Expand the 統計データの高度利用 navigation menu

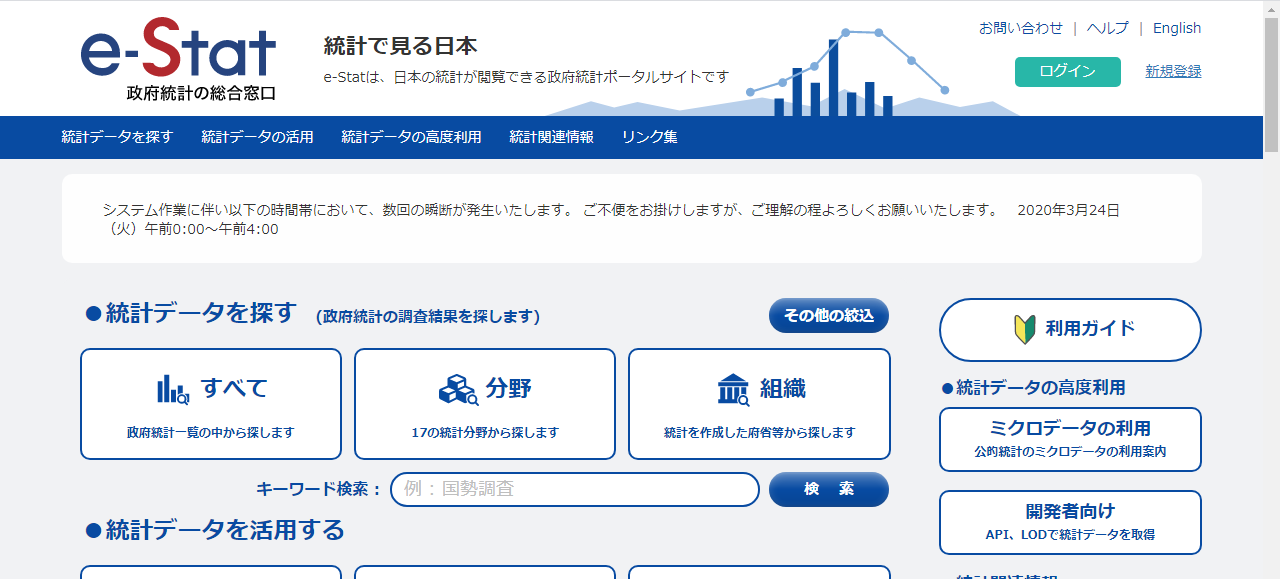pos(411,137)
